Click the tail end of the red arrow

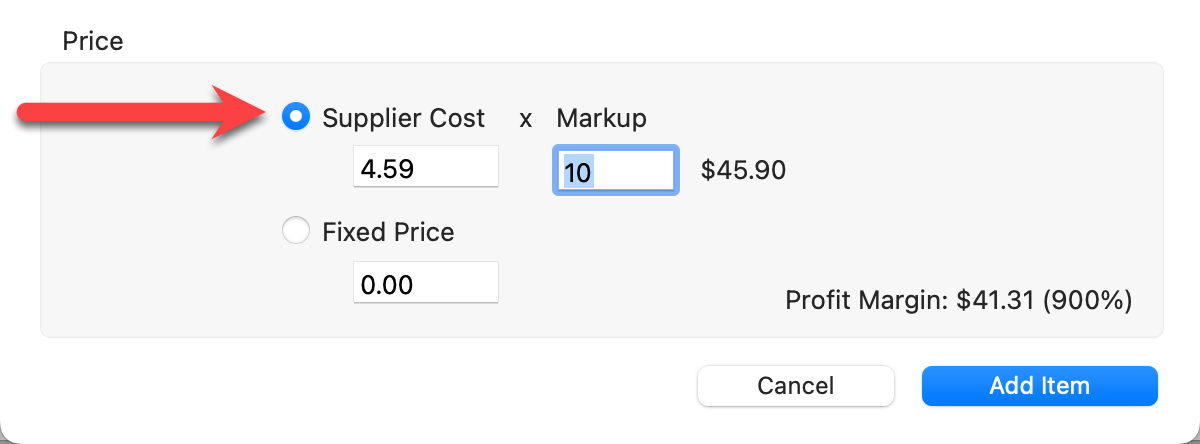30,115
